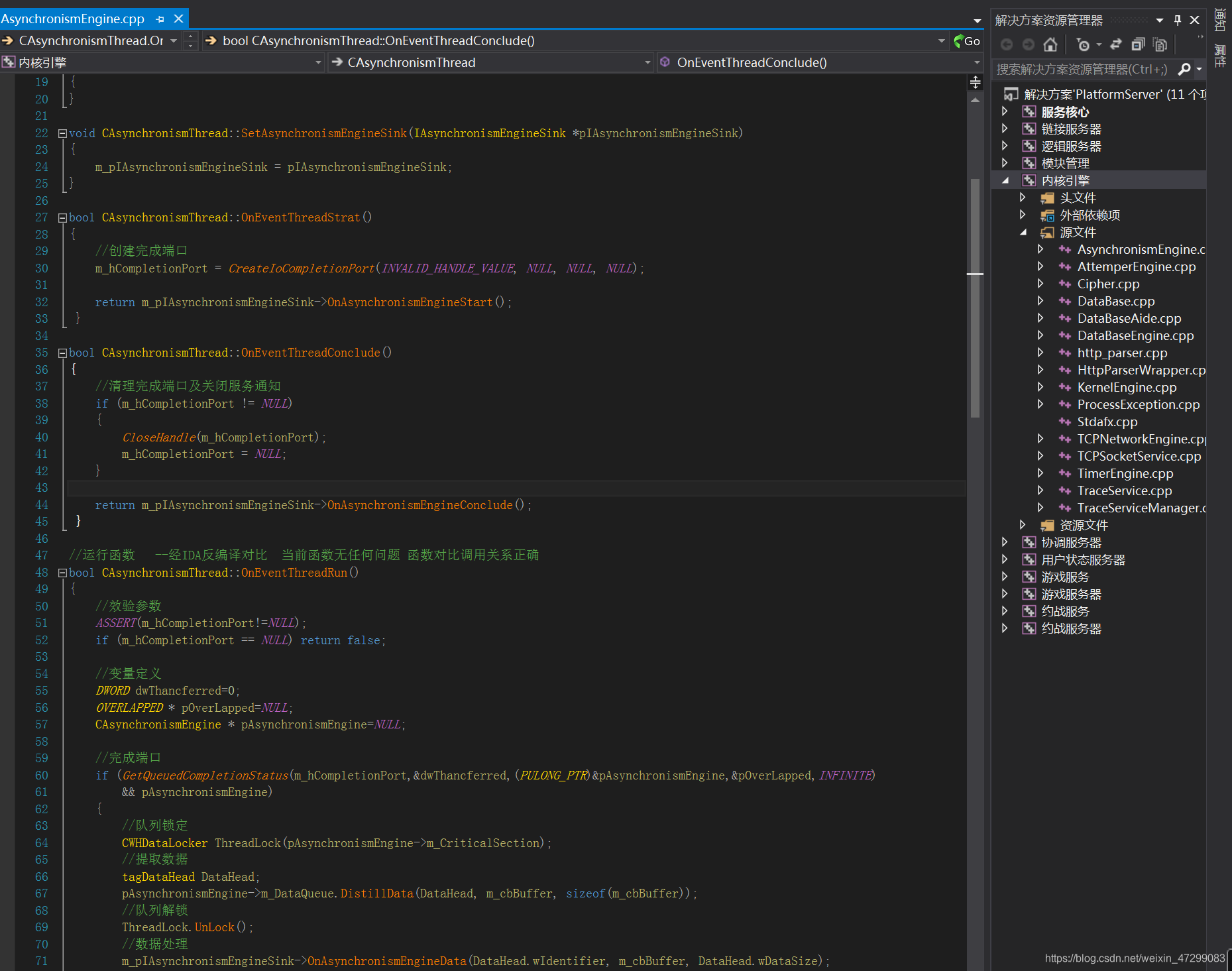
Task: Click empty line 43 in the code editor
Action: pos(516,488)
